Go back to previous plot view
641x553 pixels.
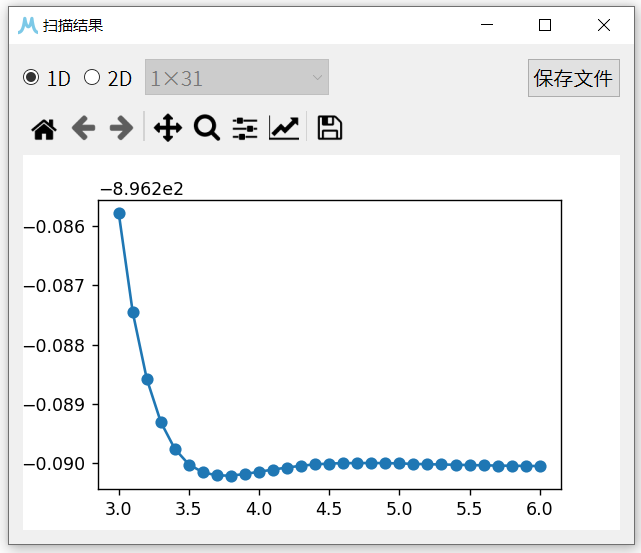click(83, 128)
